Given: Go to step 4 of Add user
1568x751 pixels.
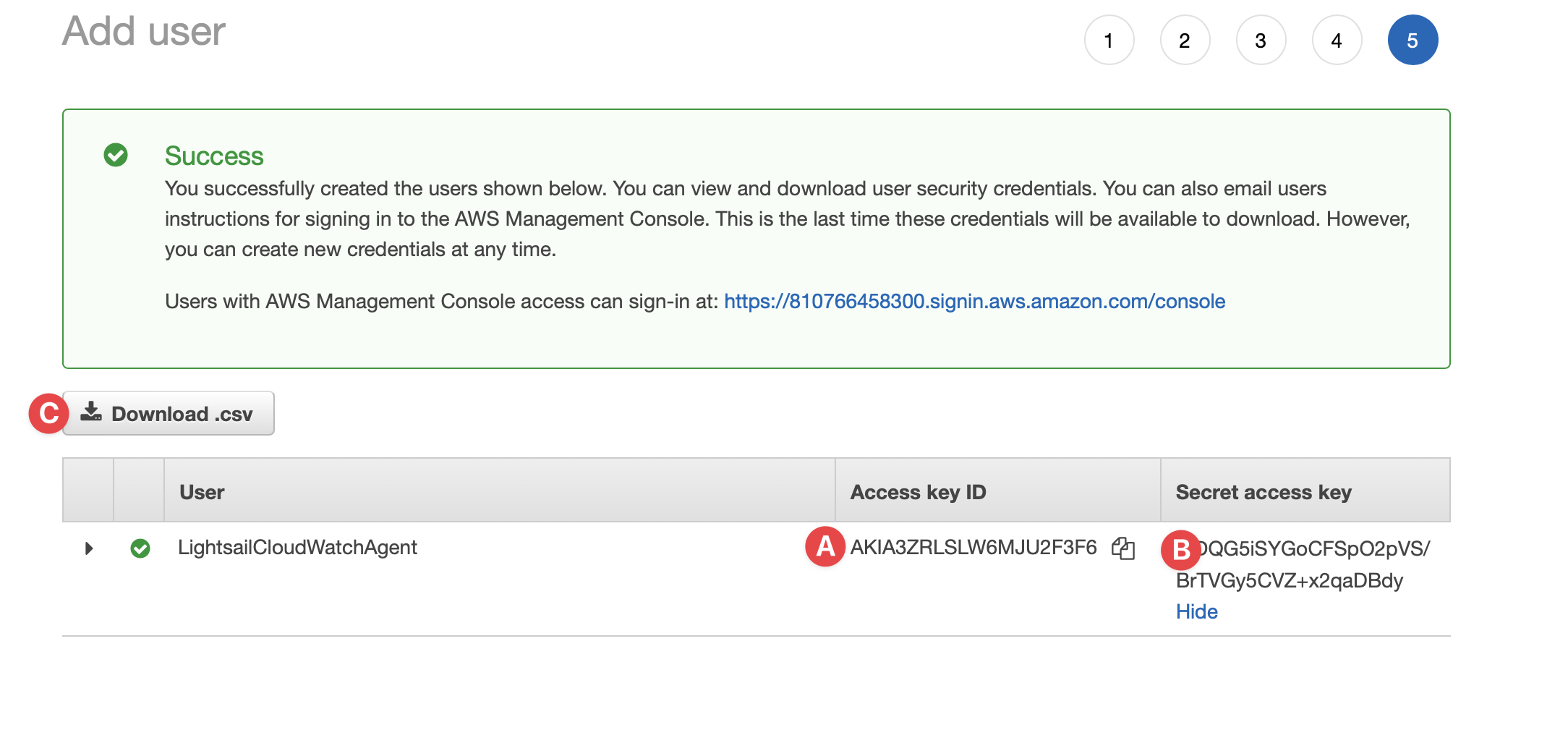Looking at the screenshot, I should pos(1337,41).
